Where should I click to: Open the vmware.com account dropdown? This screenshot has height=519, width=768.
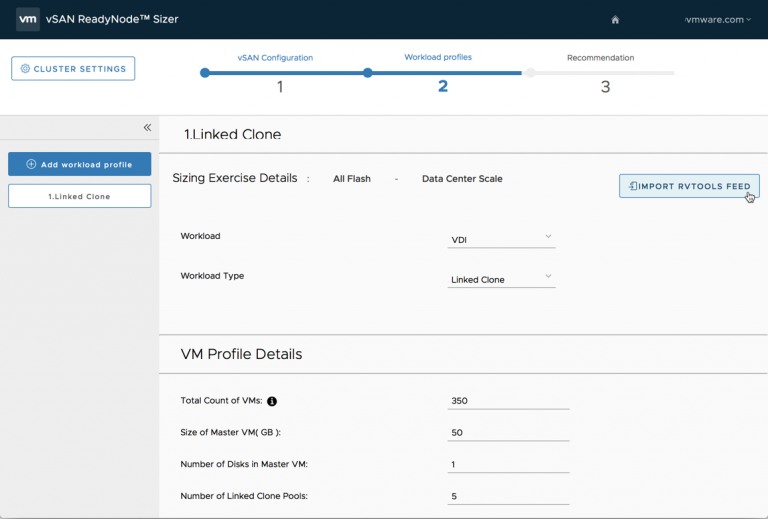click(x=718, y=20)
